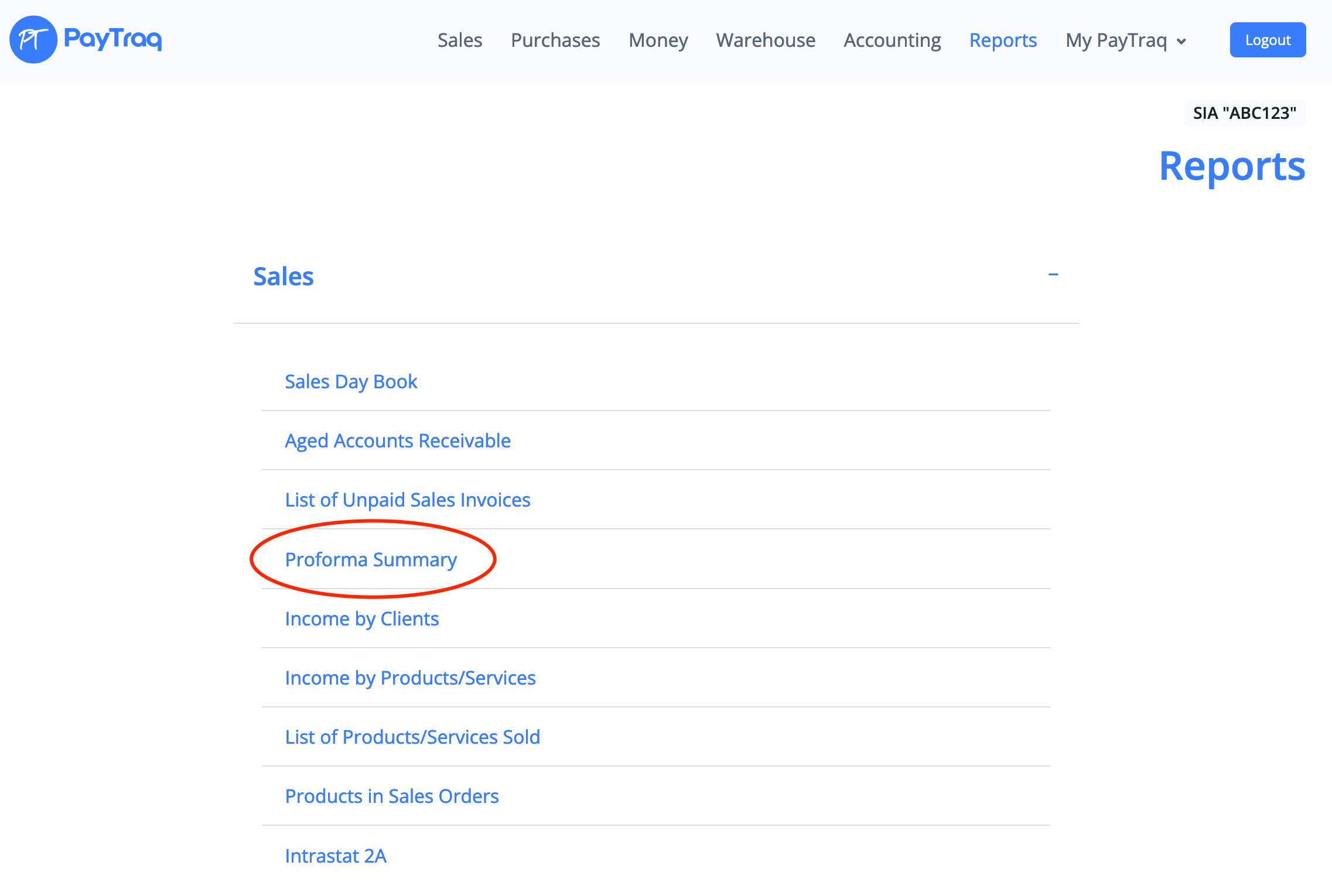Open the Purchases menu item
1332x896 pixels.
coord(555,40)
